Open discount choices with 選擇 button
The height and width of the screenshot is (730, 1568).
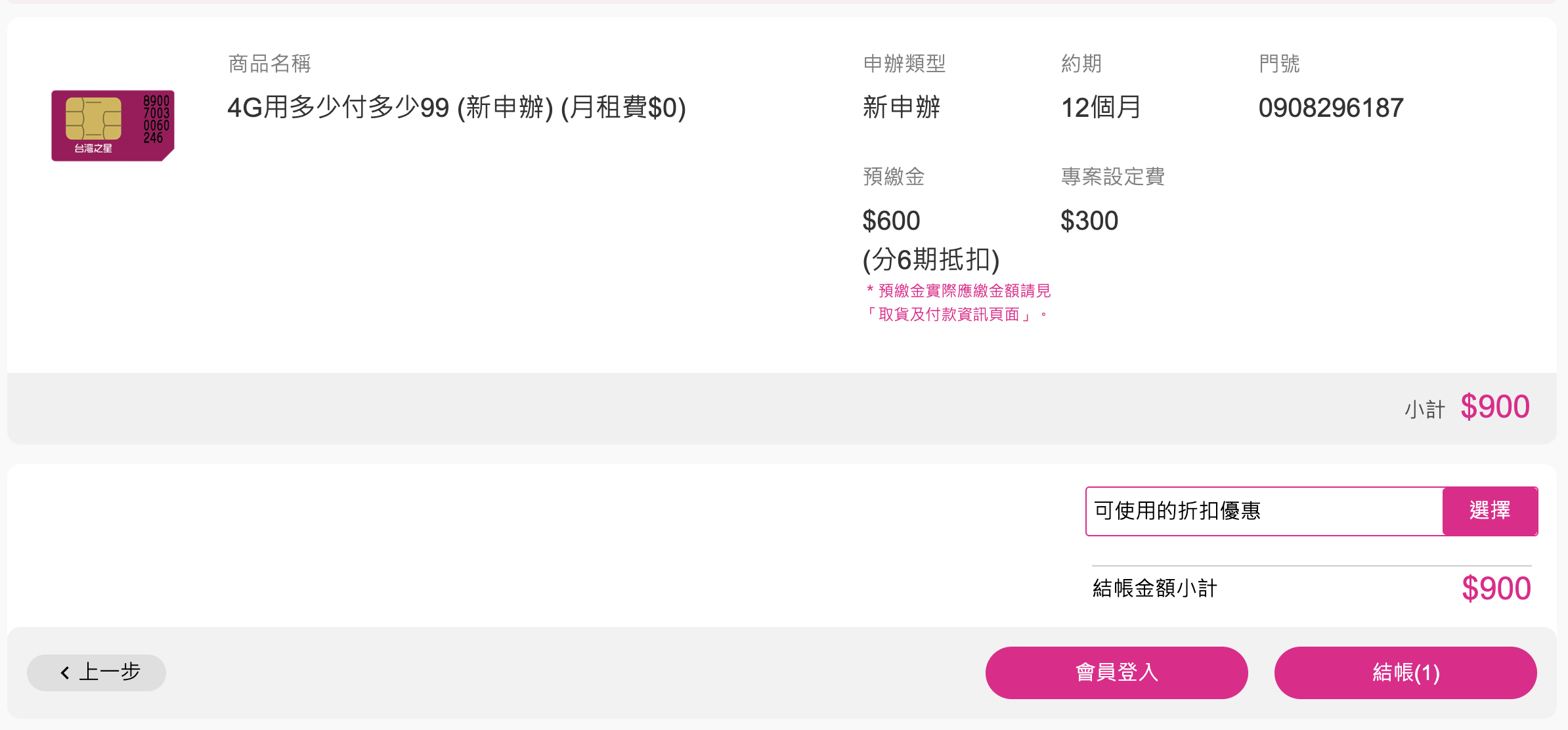(x=1489, y=511)
